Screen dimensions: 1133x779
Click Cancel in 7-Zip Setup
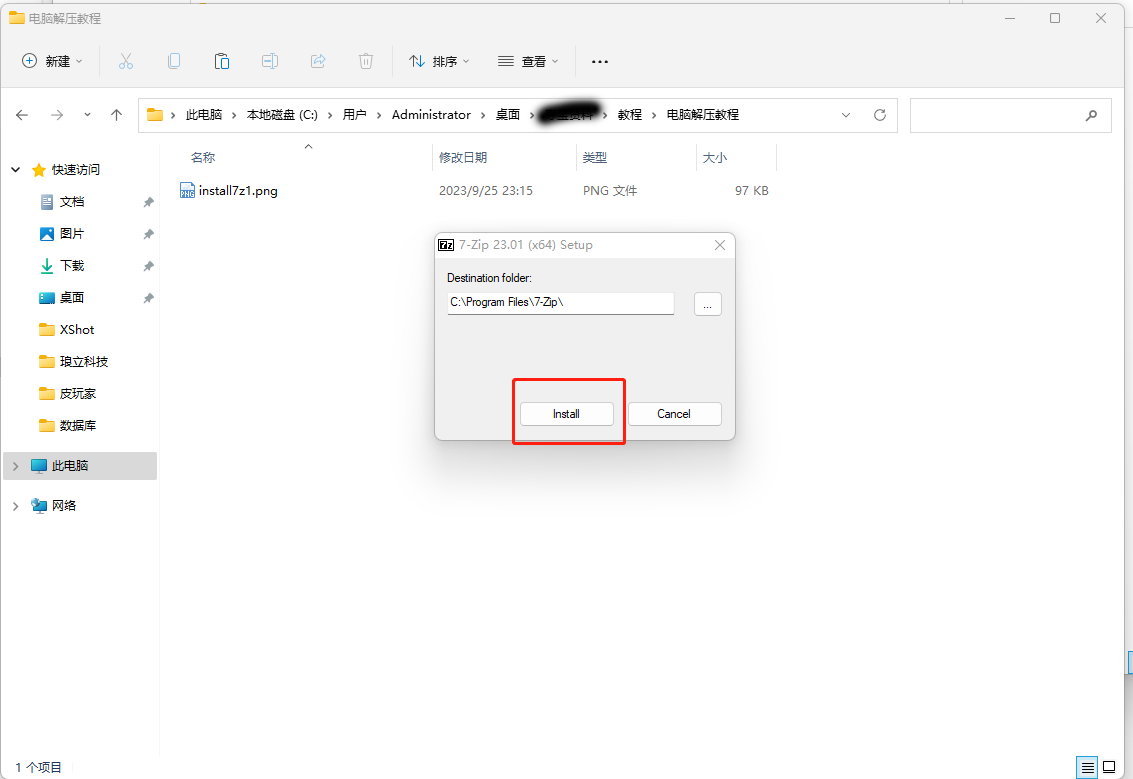pyautogui.click(x=674, y=414)
